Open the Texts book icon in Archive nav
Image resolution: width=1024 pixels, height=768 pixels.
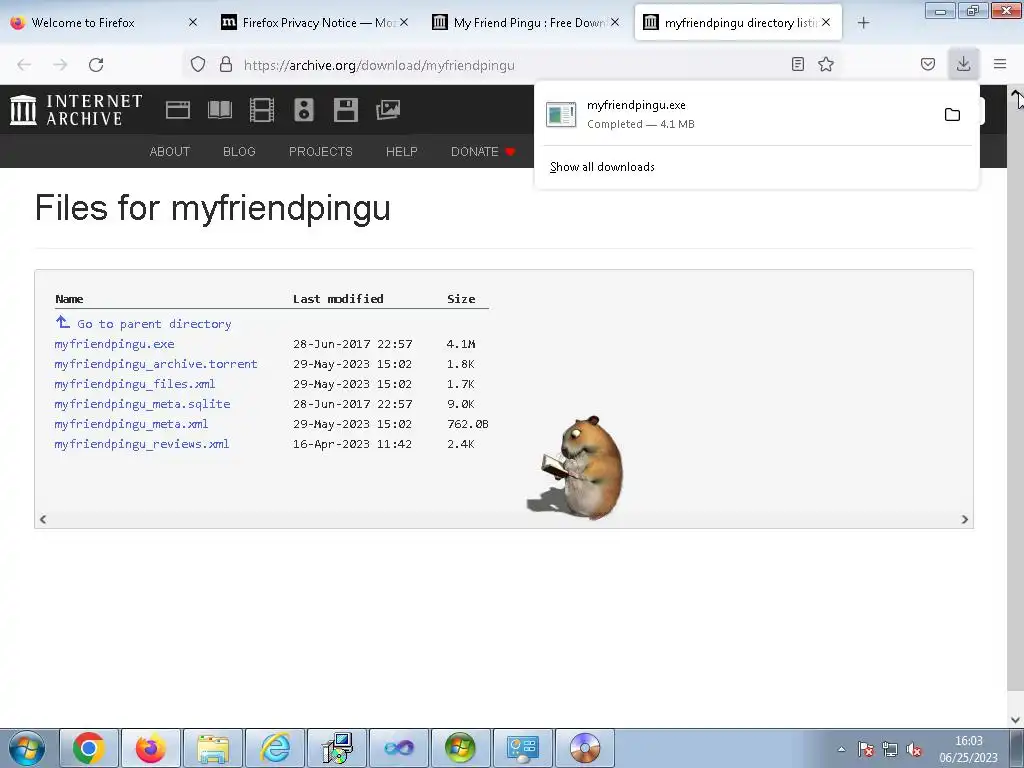pos(219,110)
